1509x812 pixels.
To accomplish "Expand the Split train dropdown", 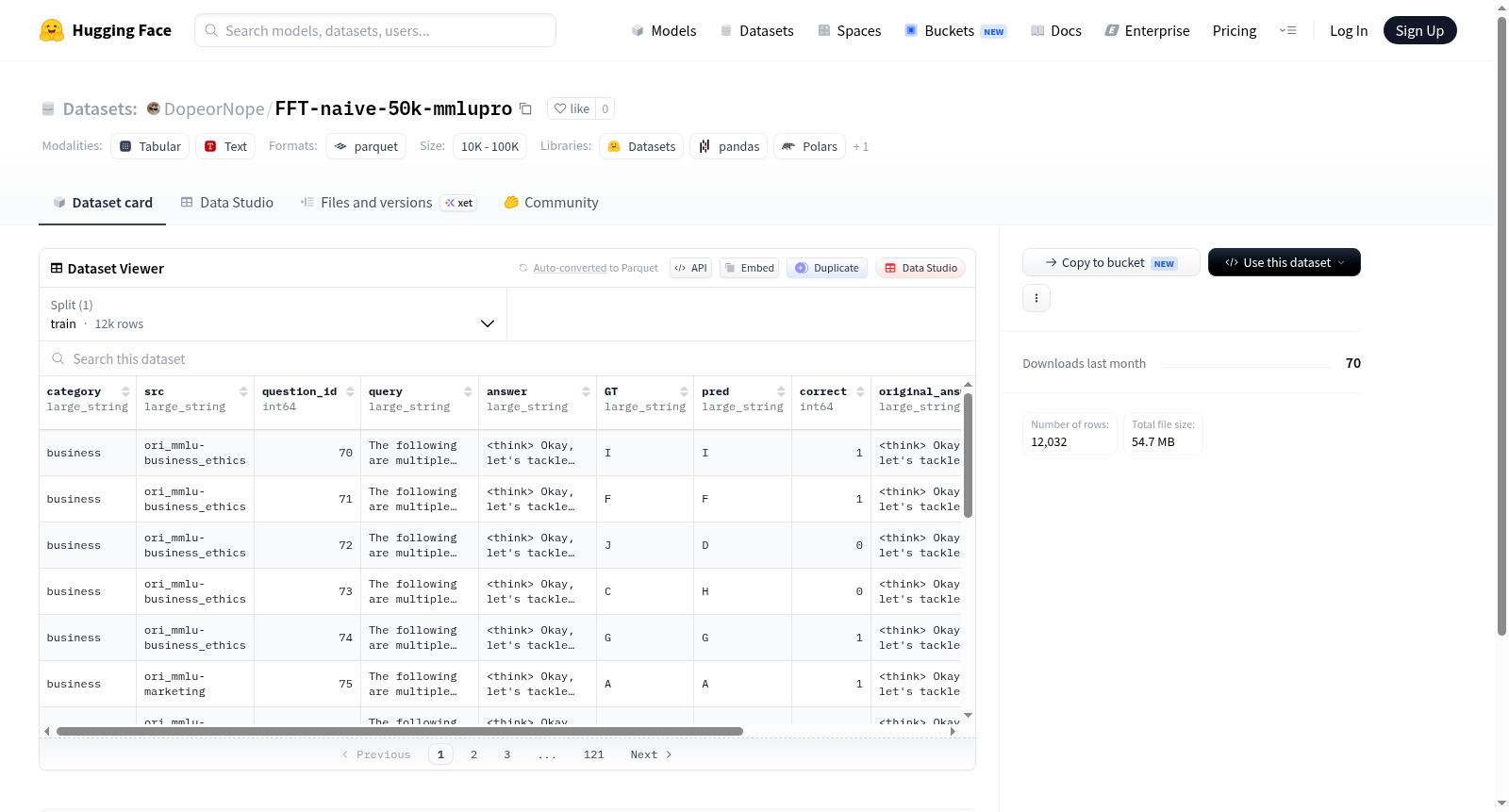I will (274, 314).
